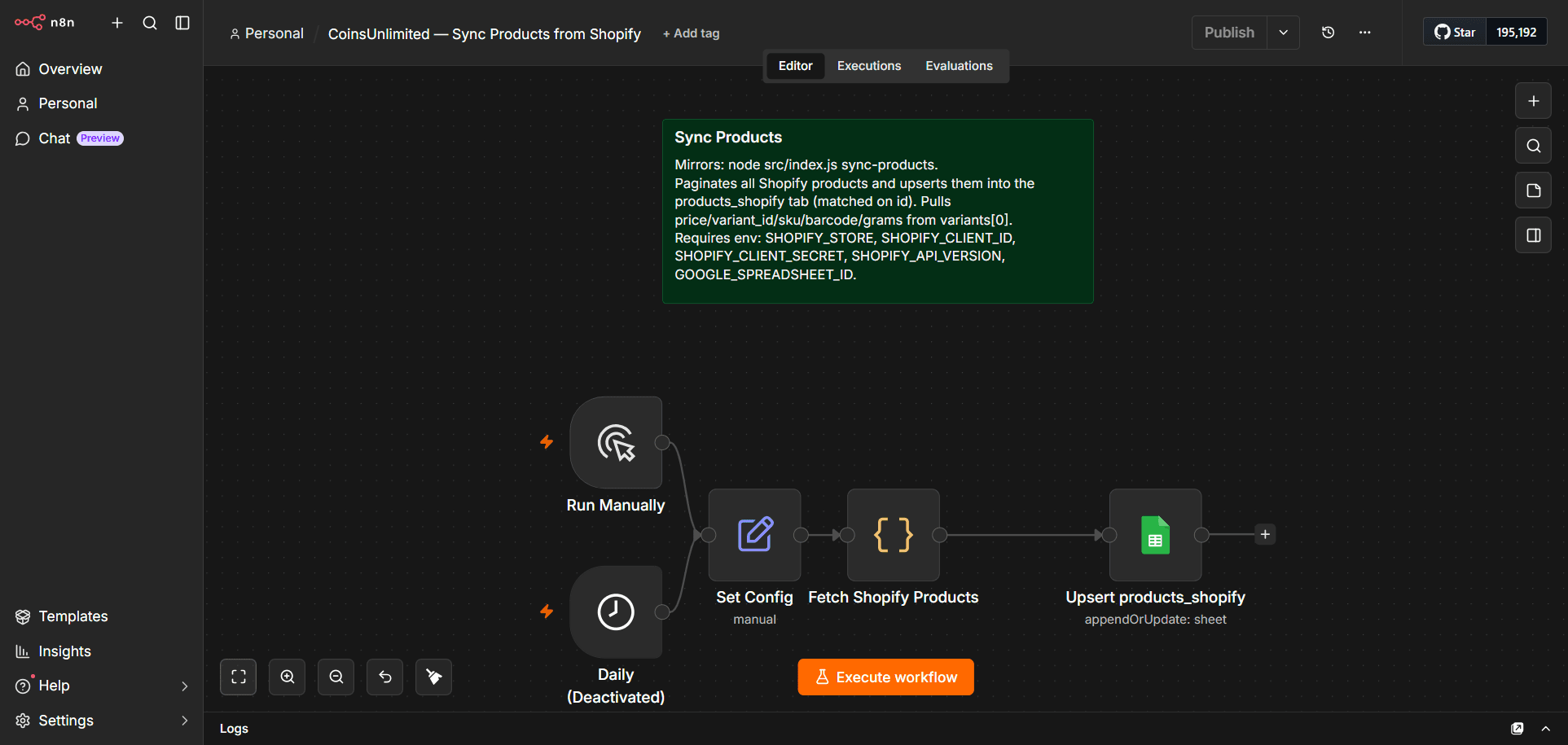Toggle the right side panel icon

tap(1533, 235)
